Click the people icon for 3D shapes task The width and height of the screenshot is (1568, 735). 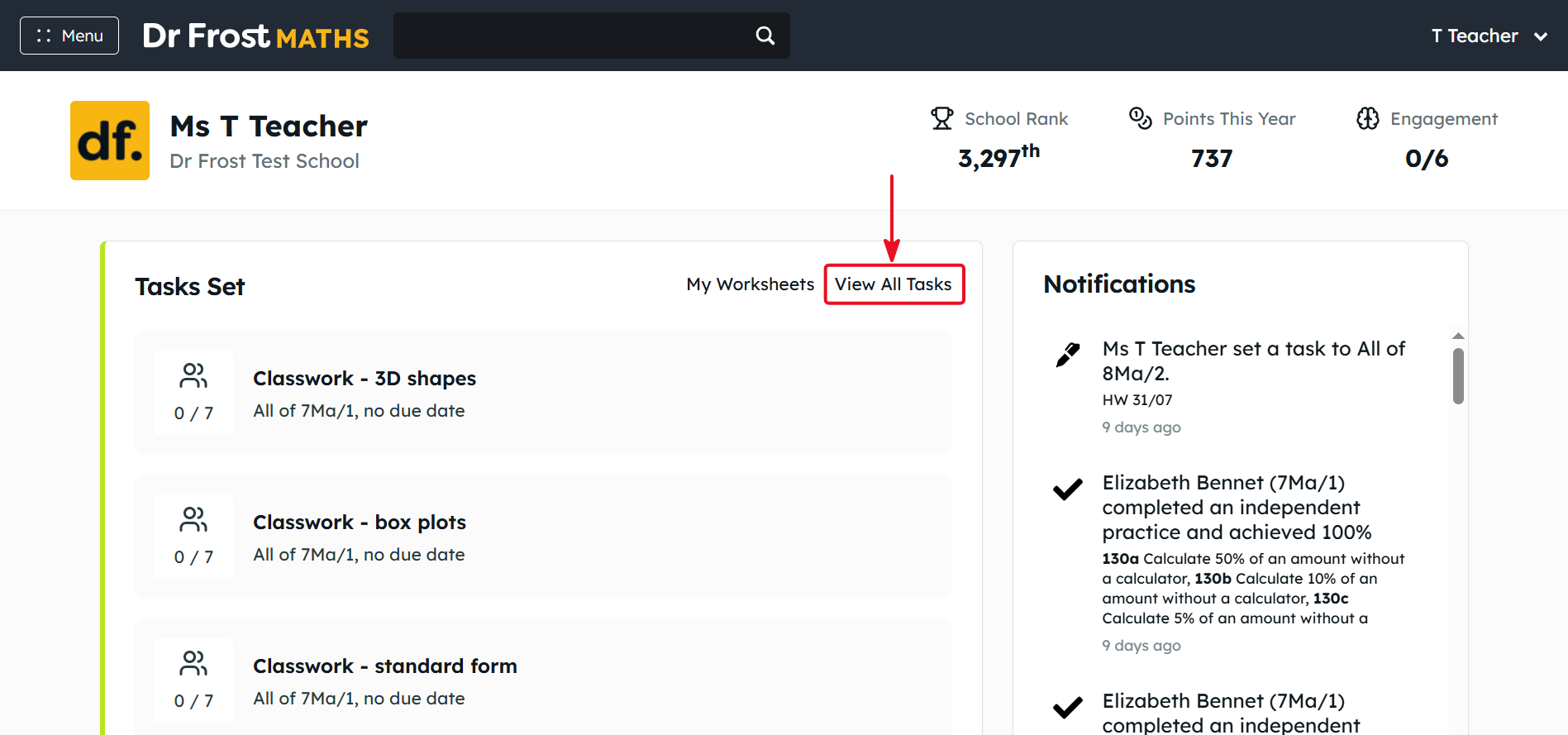click(193, 376)
